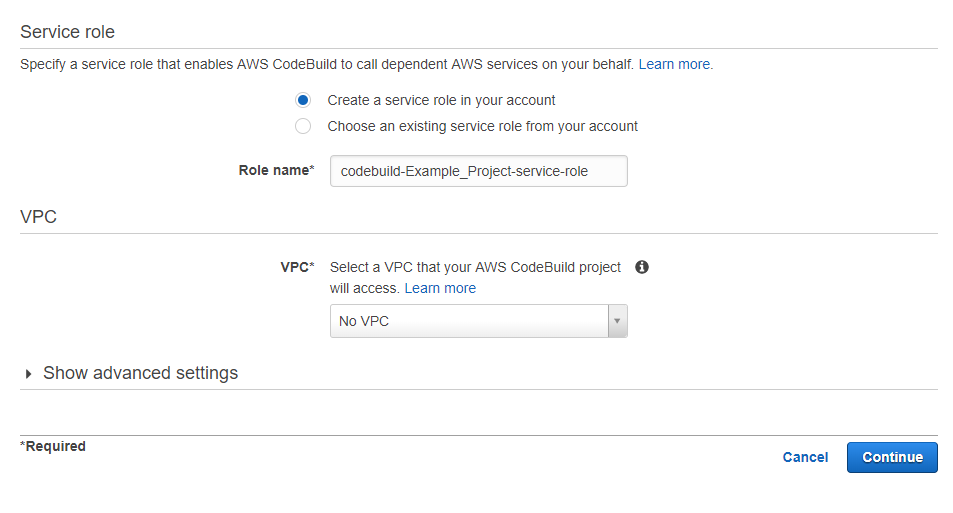Select the Create a service role radio button
This screenshot has width=953, height=513.
[x=303, y=100]
